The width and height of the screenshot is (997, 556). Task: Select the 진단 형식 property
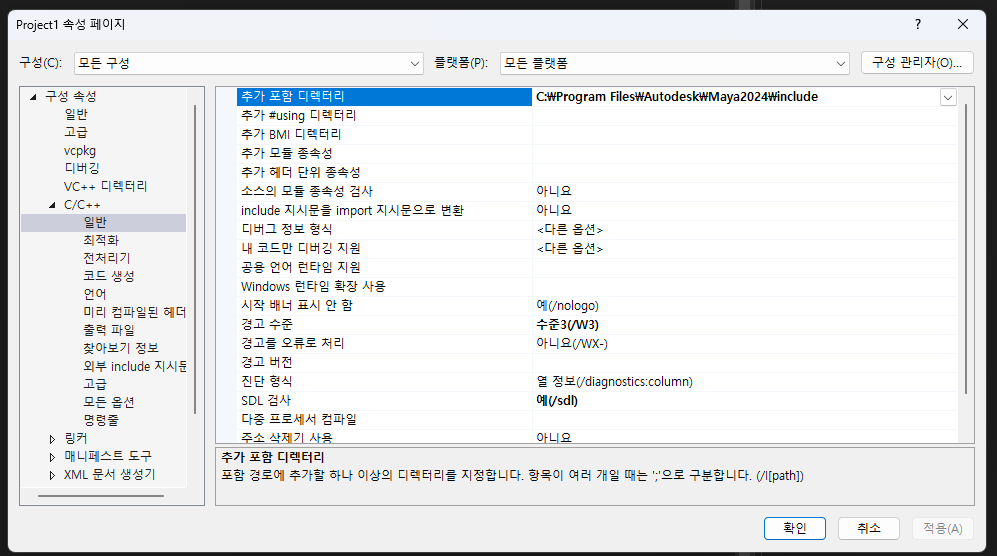[384, 382]
